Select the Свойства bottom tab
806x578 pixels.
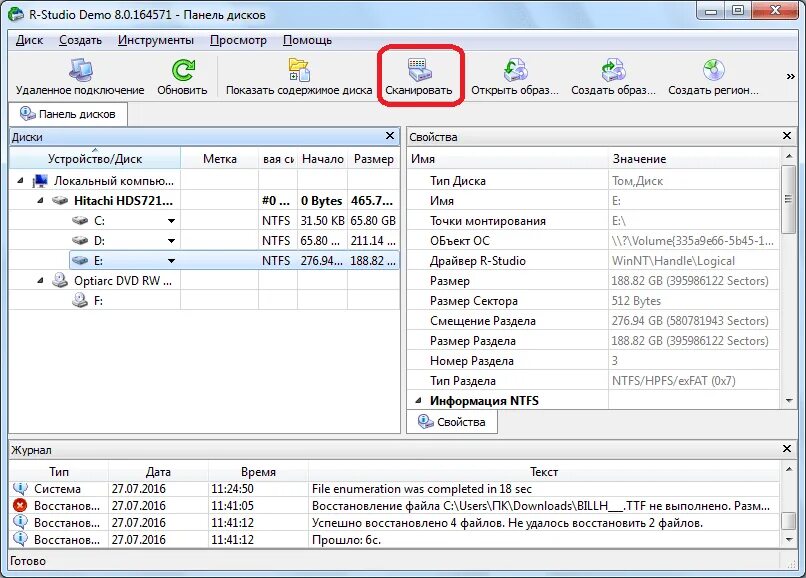tap(452, 422)
